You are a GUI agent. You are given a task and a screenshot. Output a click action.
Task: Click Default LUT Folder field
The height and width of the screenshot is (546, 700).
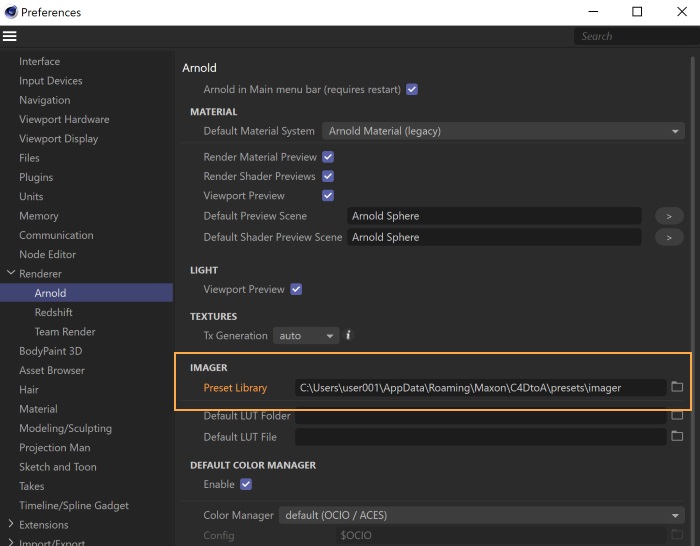pos(481,417)
